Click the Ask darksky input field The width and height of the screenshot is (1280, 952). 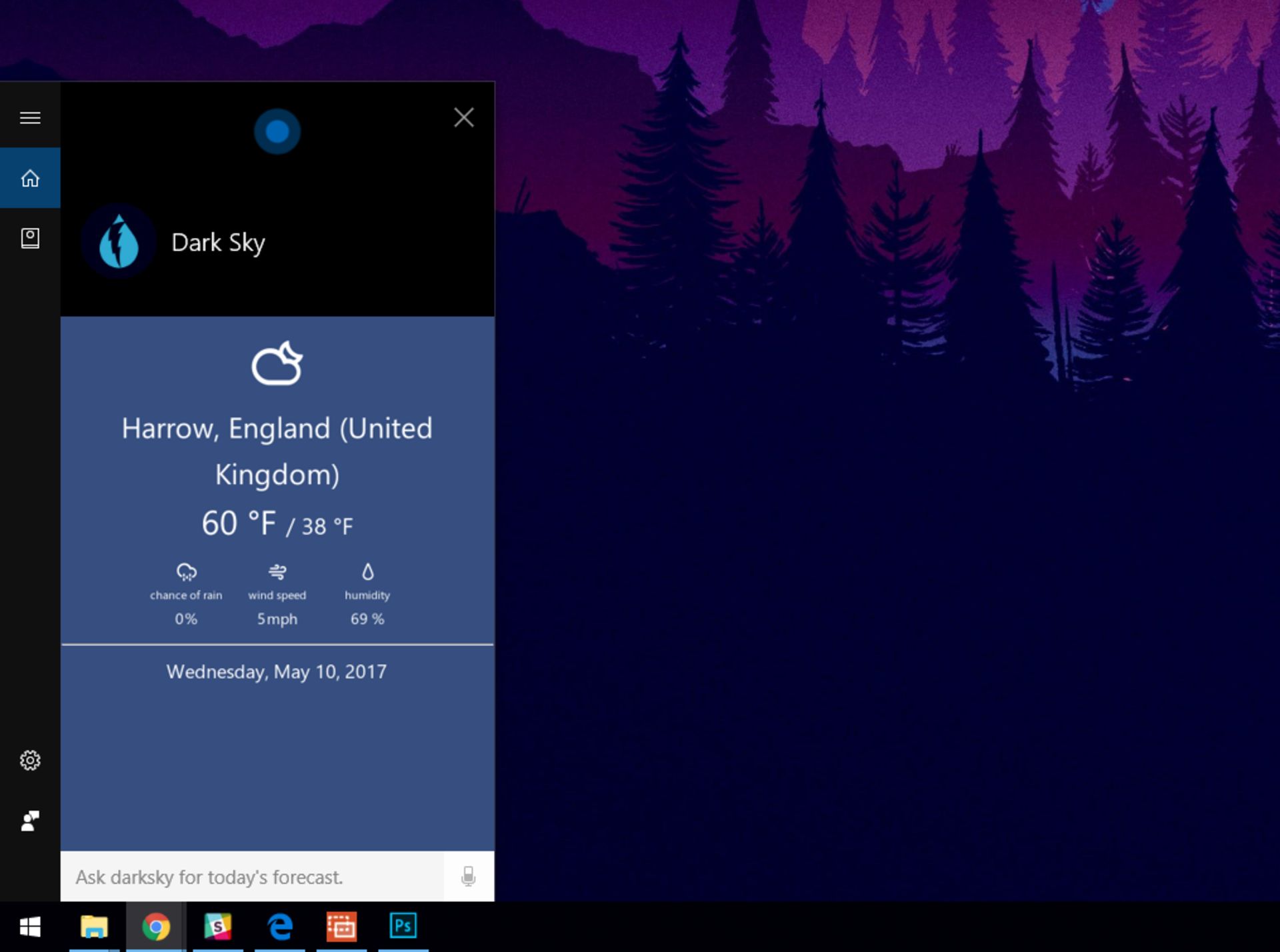(252, 877)
